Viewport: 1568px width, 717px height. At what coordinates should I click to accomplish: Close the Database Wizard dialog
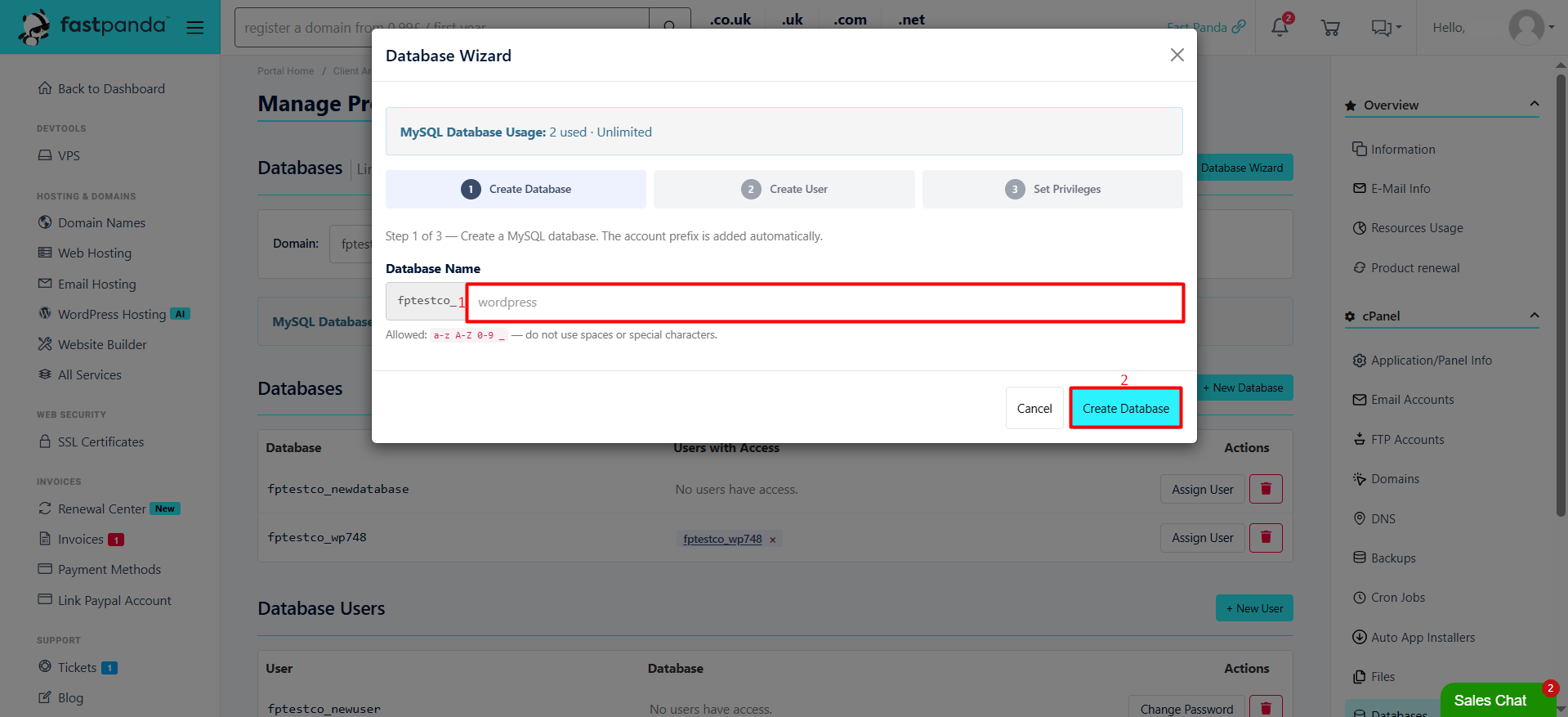[x=1177, y=55]
